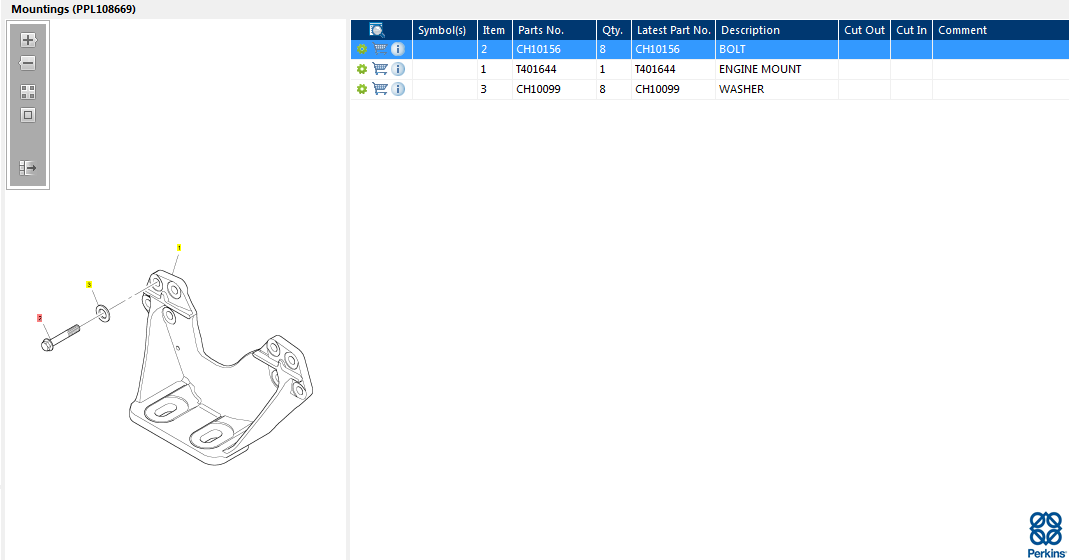The width and height of the screenshot is (1069, 560).
Task: Click the bolt drawing in the diagram
Action: point(60,338)
